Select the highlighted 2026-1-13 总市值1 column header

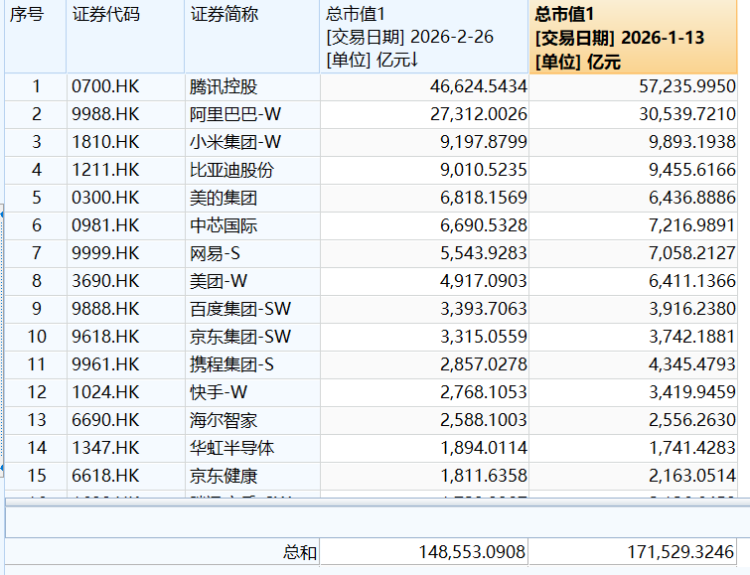click(632, 37)
